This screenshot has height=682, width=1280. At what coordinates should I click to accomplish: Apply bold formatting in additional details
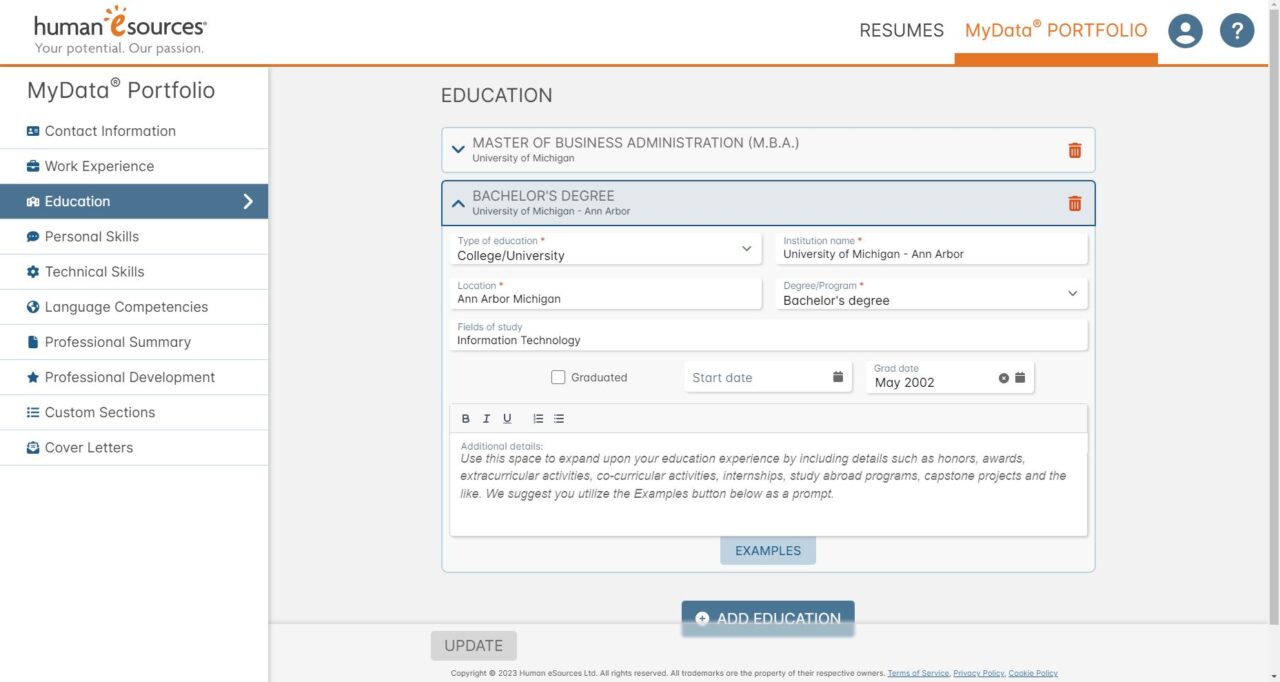point(465,418)
